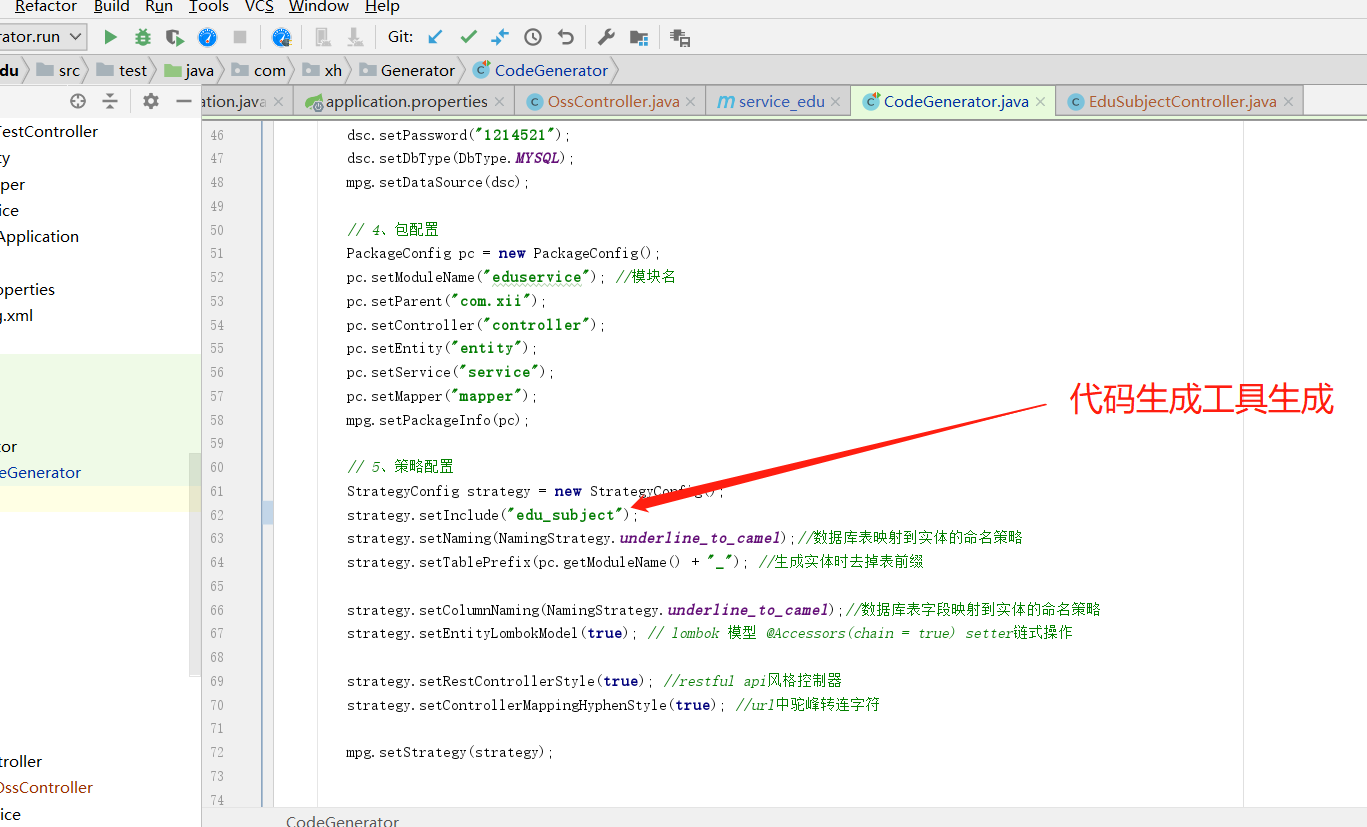Click the com breadcrumb folder

click(x=259, y=70)
